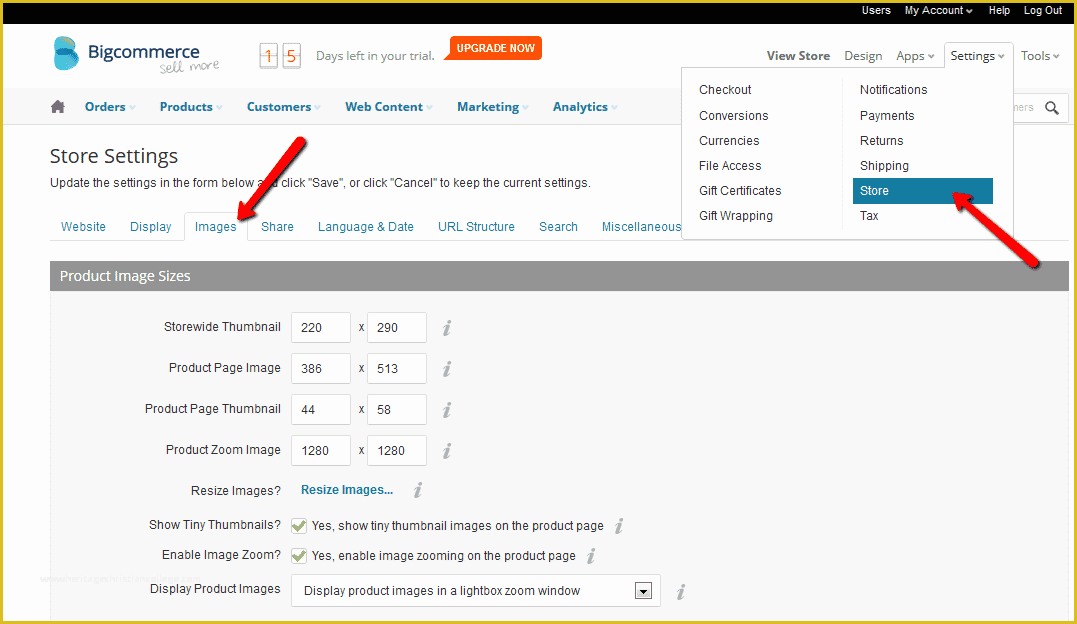Select Tax in Settings menu
Screen dimensions: 1077x624
[x=869, y=216]
